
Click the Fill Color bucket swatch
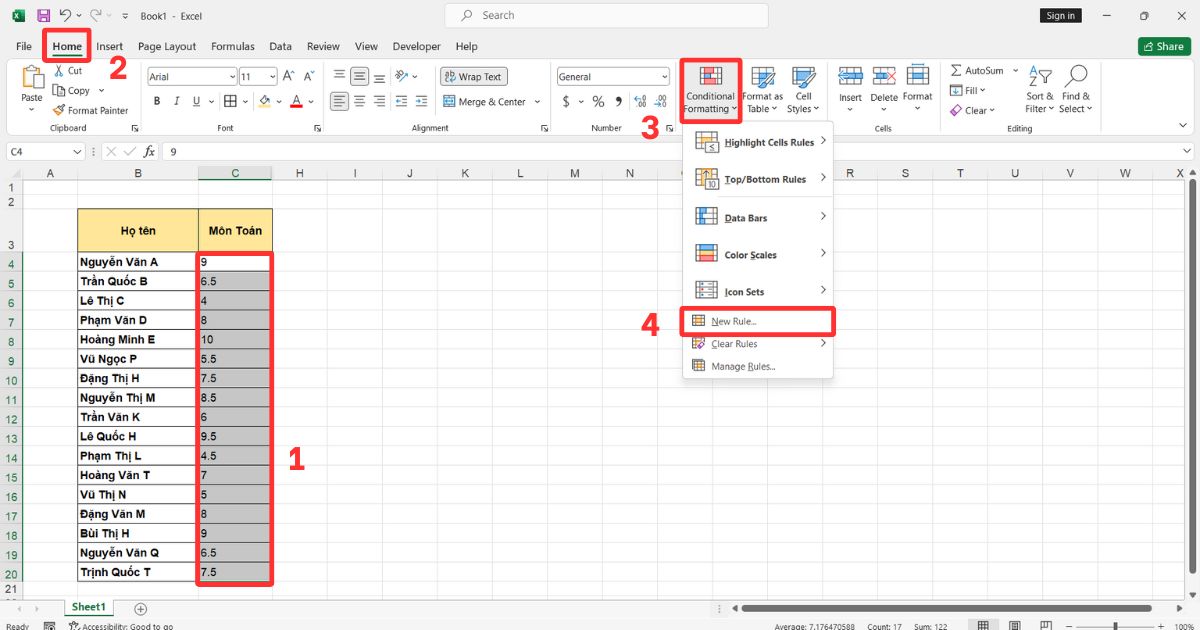coord(264,102)
